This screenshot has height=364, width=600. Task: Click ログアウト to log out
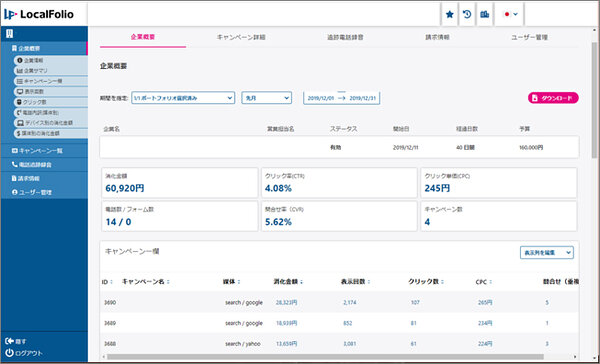pos(24,353)
